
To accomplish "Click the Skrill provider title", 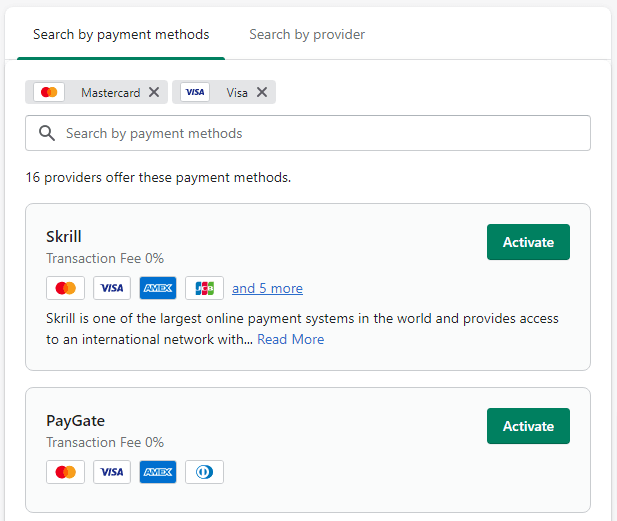I will pyautogui.click(x=64, y=236).
